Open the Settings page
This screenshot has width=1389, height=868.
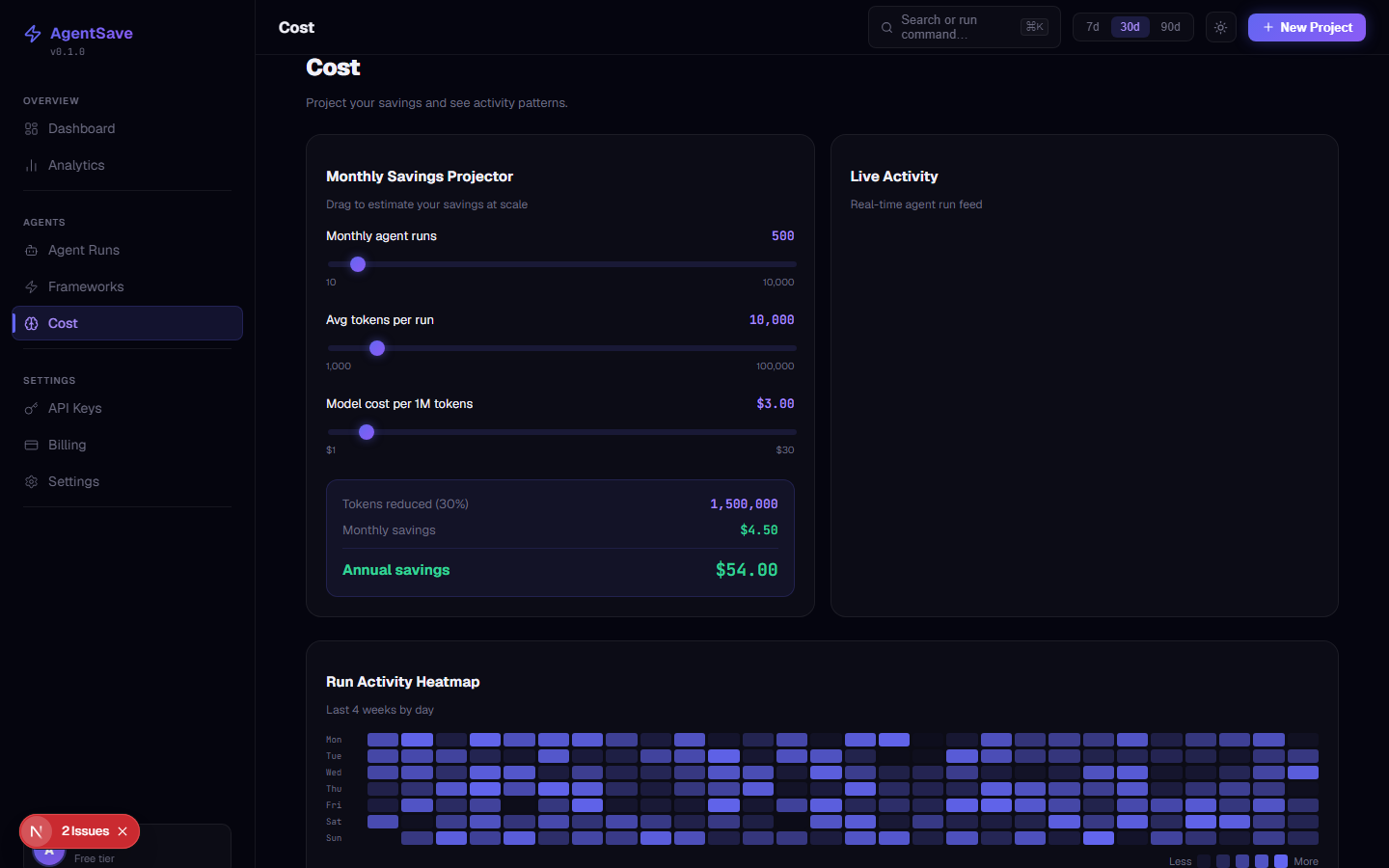pos(127,482)
